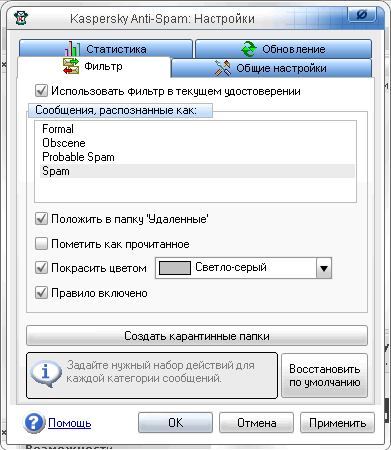Open the Статистика tab
Viewport: 391px width, 450px height.
(106, 49)
